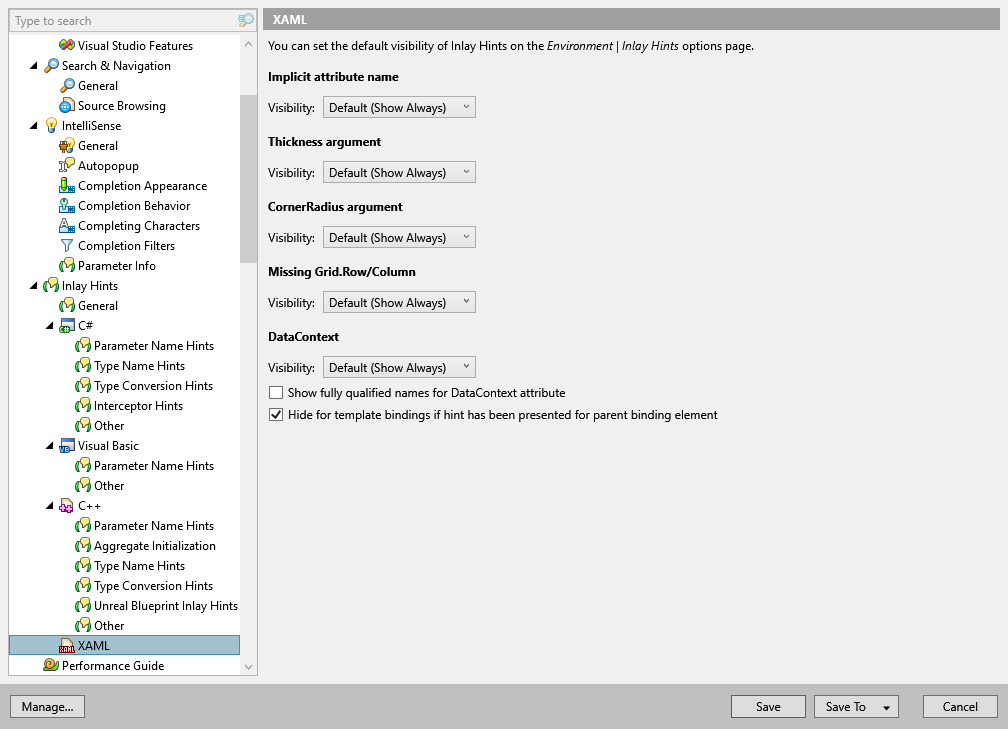This screenshot has width=1008, height=729.
Task: Uncheck hide for template bindings option
Action: coord(276,414)
